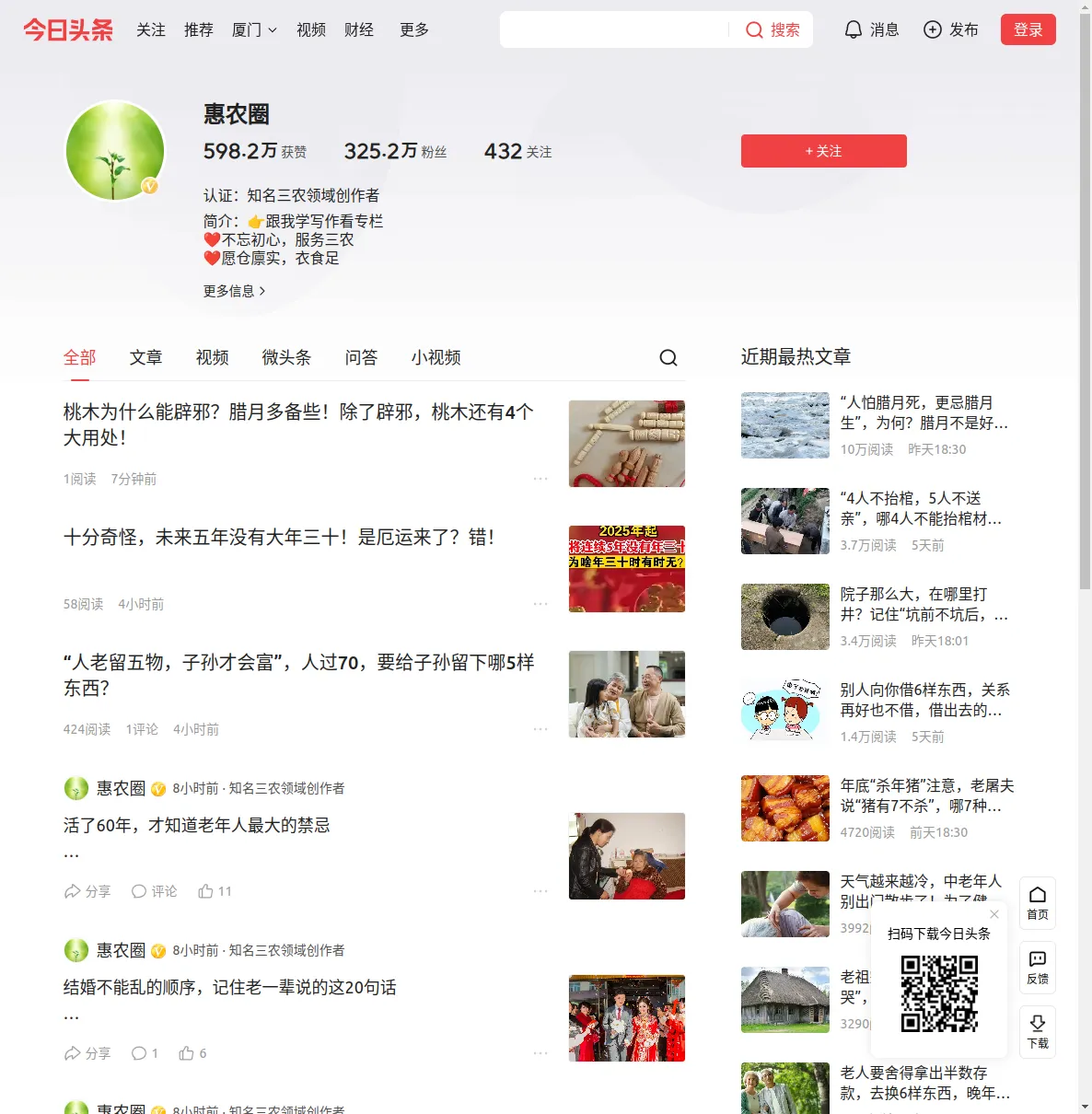Image resolution: width=1092 pixels, height=1114 pixels.
Task: Open 视频 in the top navigation
Action: point(311,29)
